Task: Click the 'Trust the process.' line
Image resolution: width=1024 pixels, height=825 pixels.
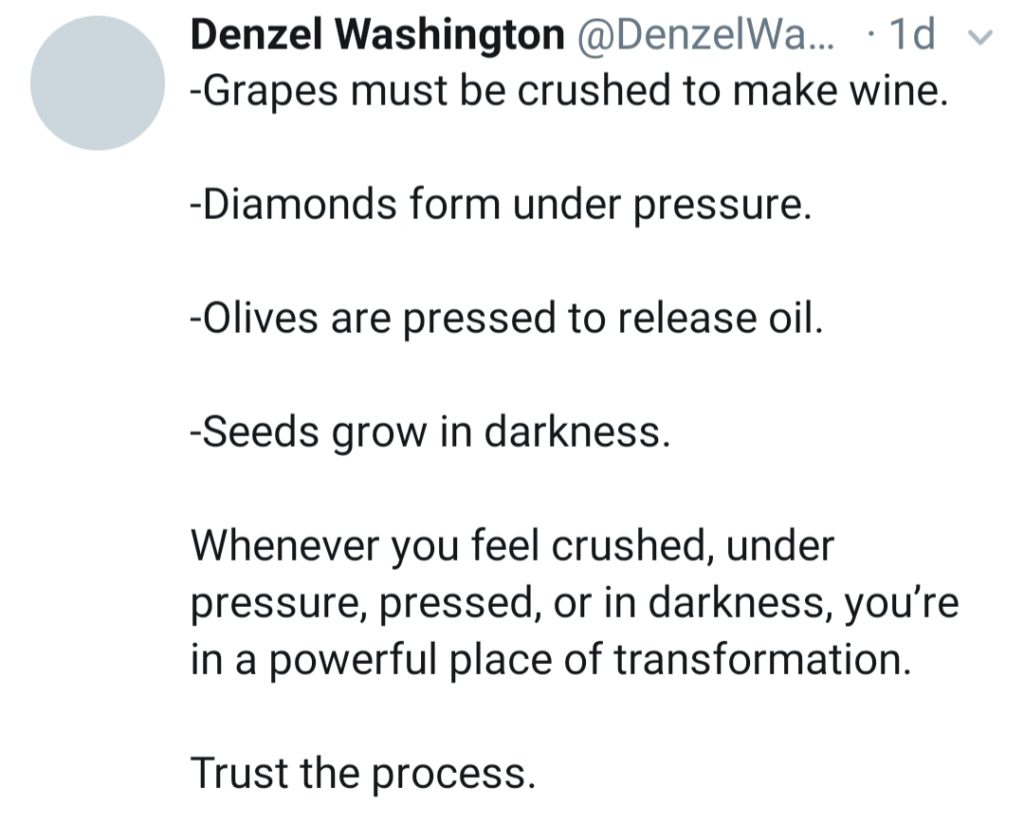Action: point(363,773)
